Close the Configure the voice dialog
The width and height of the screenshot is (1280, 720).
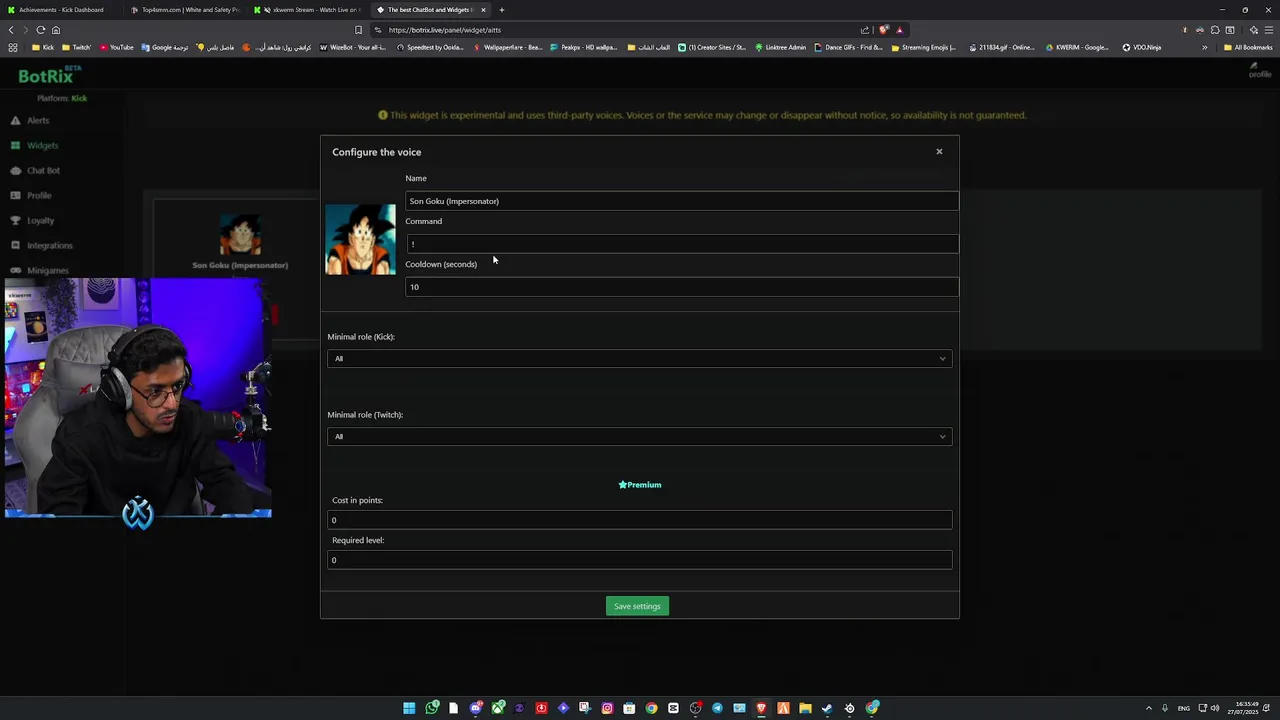pos(939,151)
